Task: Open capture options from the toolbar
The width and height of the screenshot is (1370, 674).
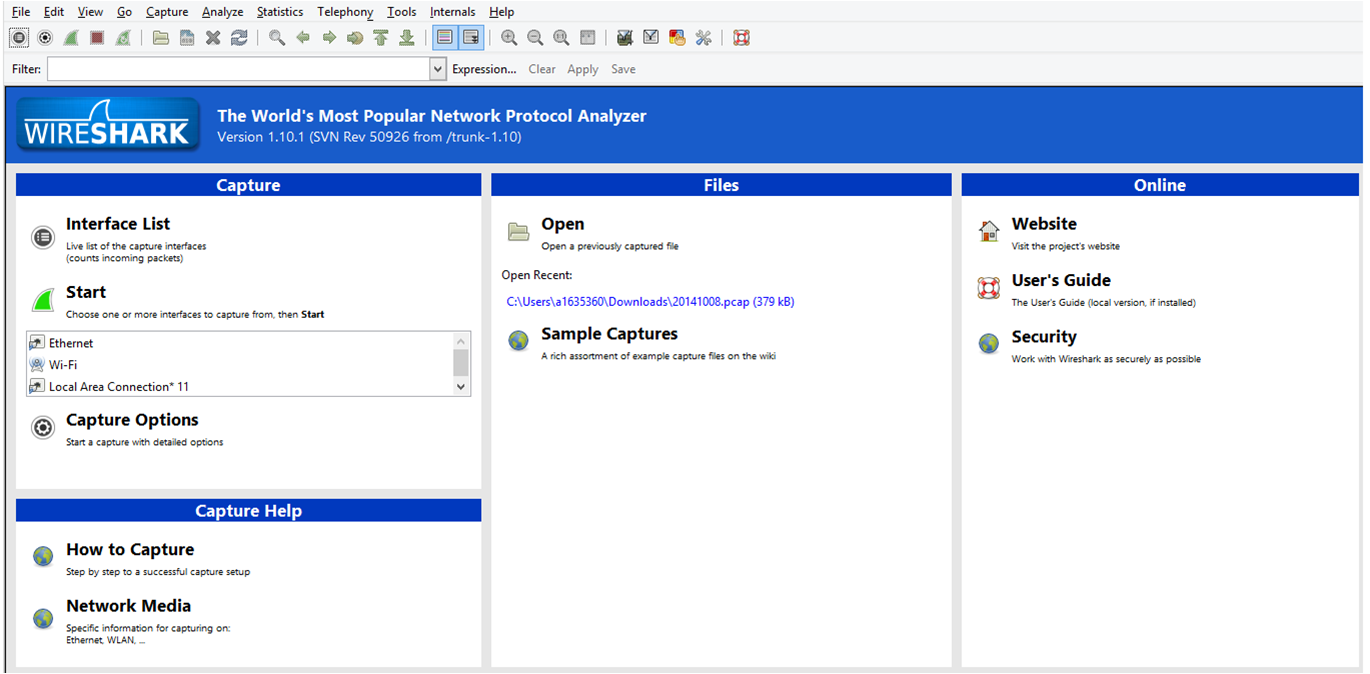Action: pyautogui.click(x=45, y=38)
